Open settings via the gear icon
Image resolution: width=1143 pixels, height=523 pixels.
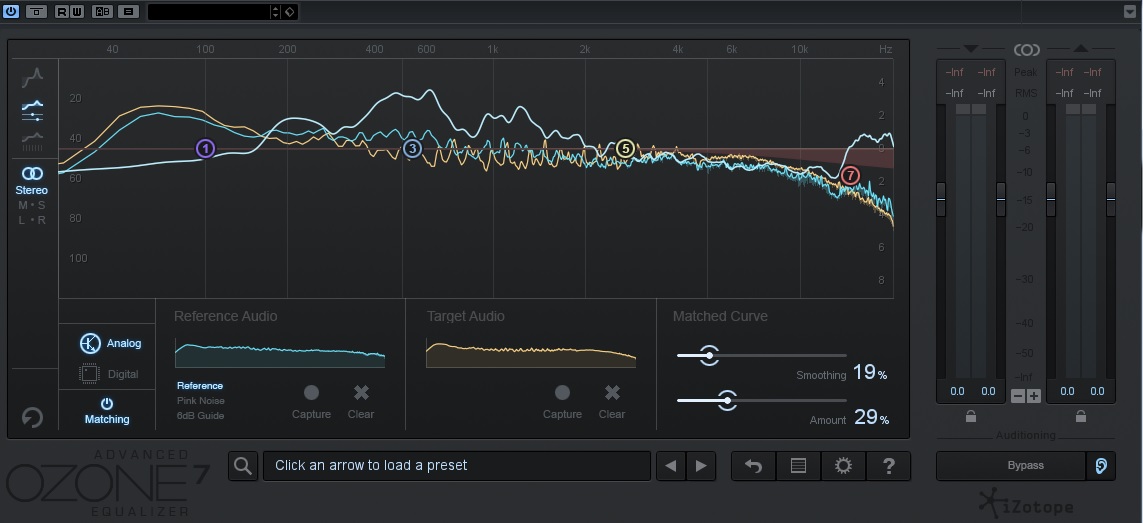pos(843,465)
